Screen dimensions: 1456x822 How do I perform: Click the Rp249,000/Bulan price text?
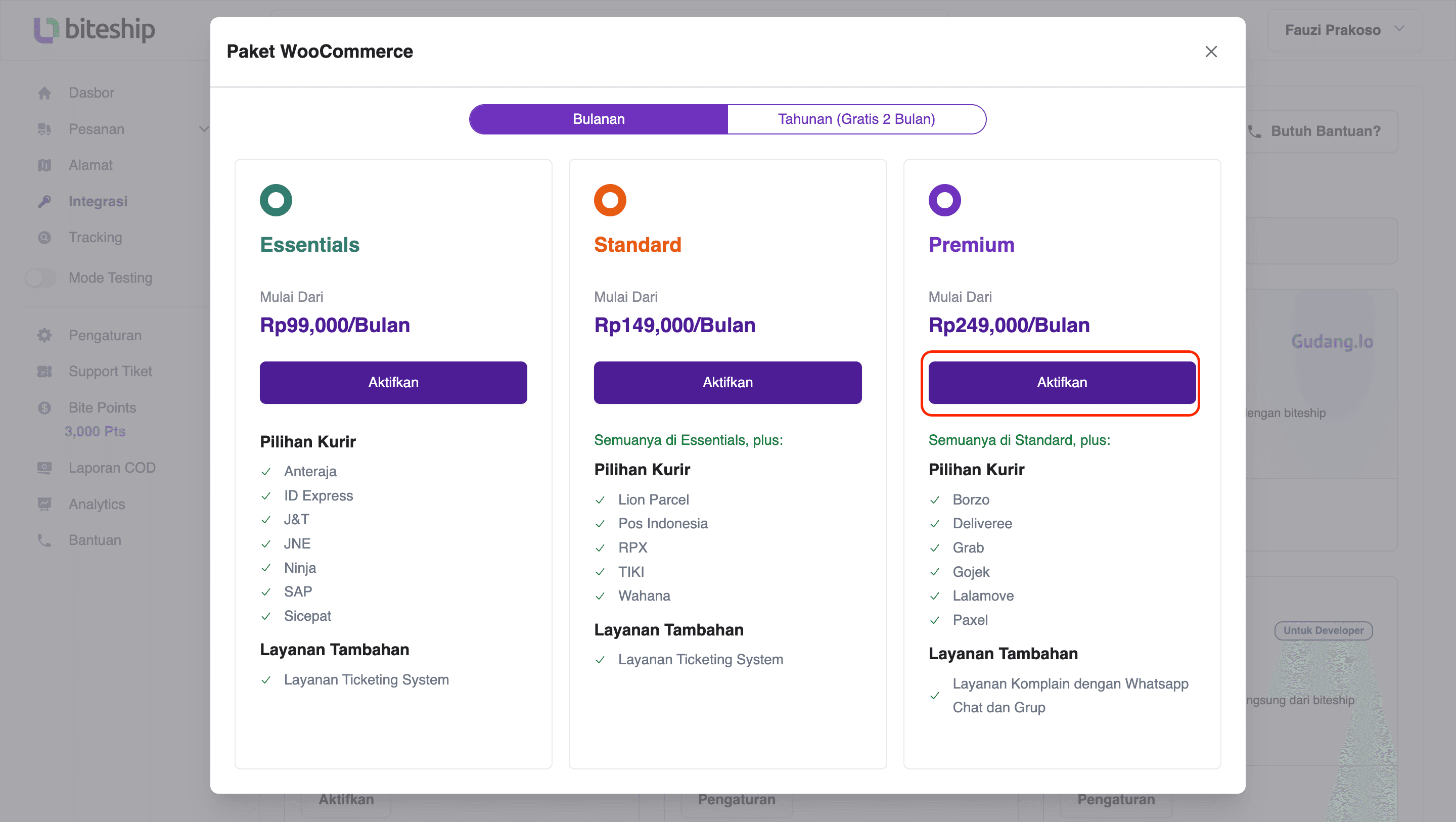[1009, 325]
